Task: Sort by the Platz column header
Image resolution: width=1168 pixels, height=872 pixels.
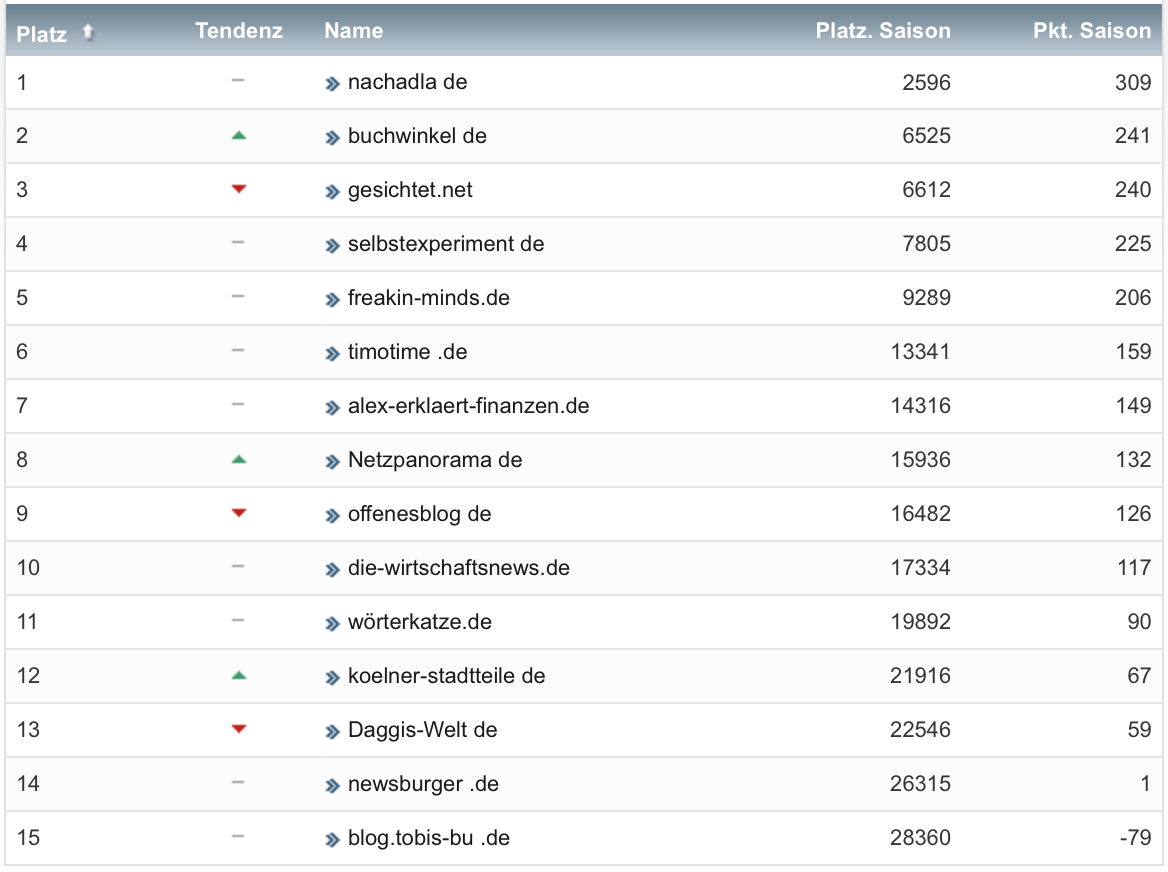Action: (41, 33)
